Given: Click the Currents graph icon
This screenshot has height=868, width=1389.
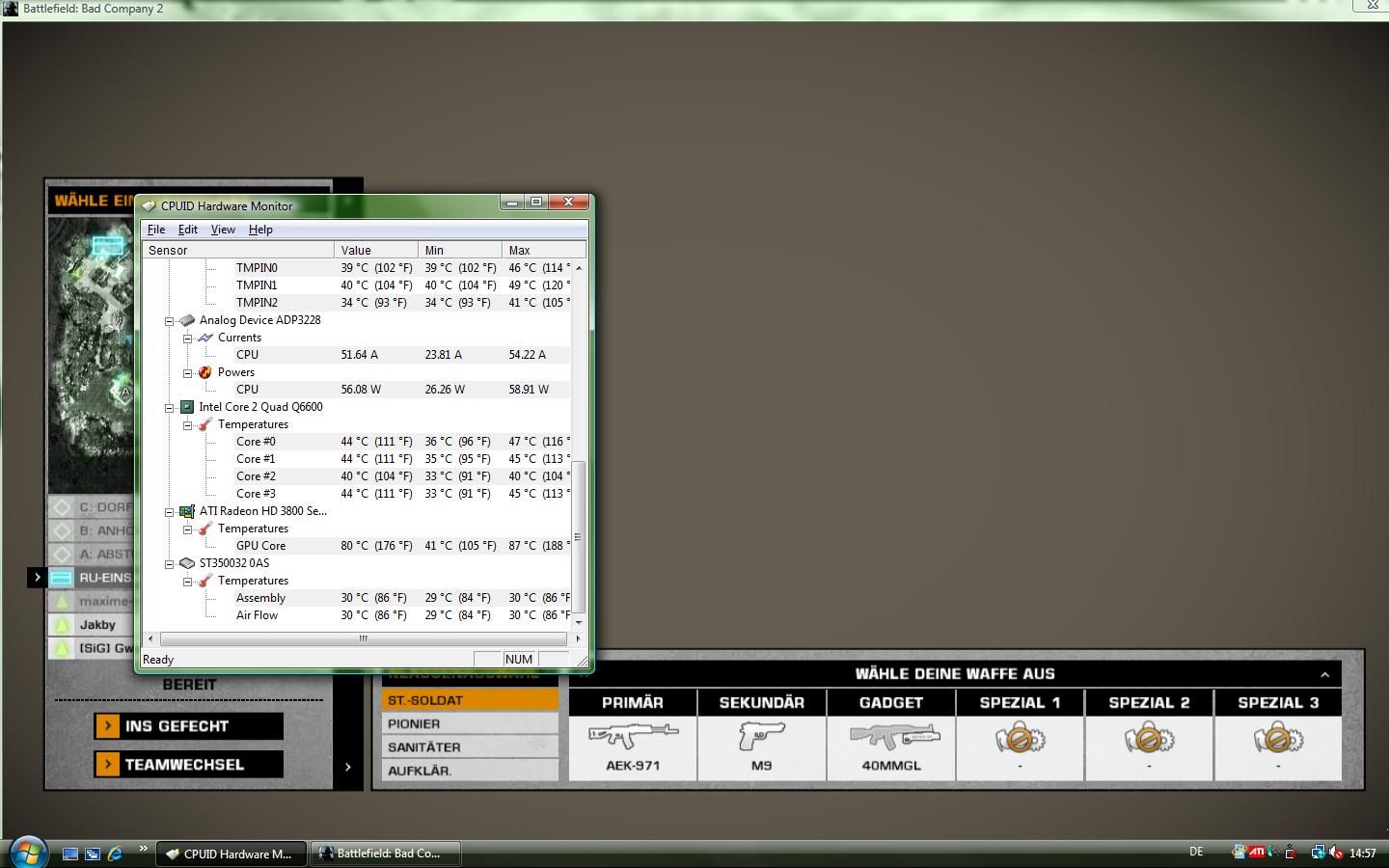Looking at the screenshot, I should (x=205, y=338).
